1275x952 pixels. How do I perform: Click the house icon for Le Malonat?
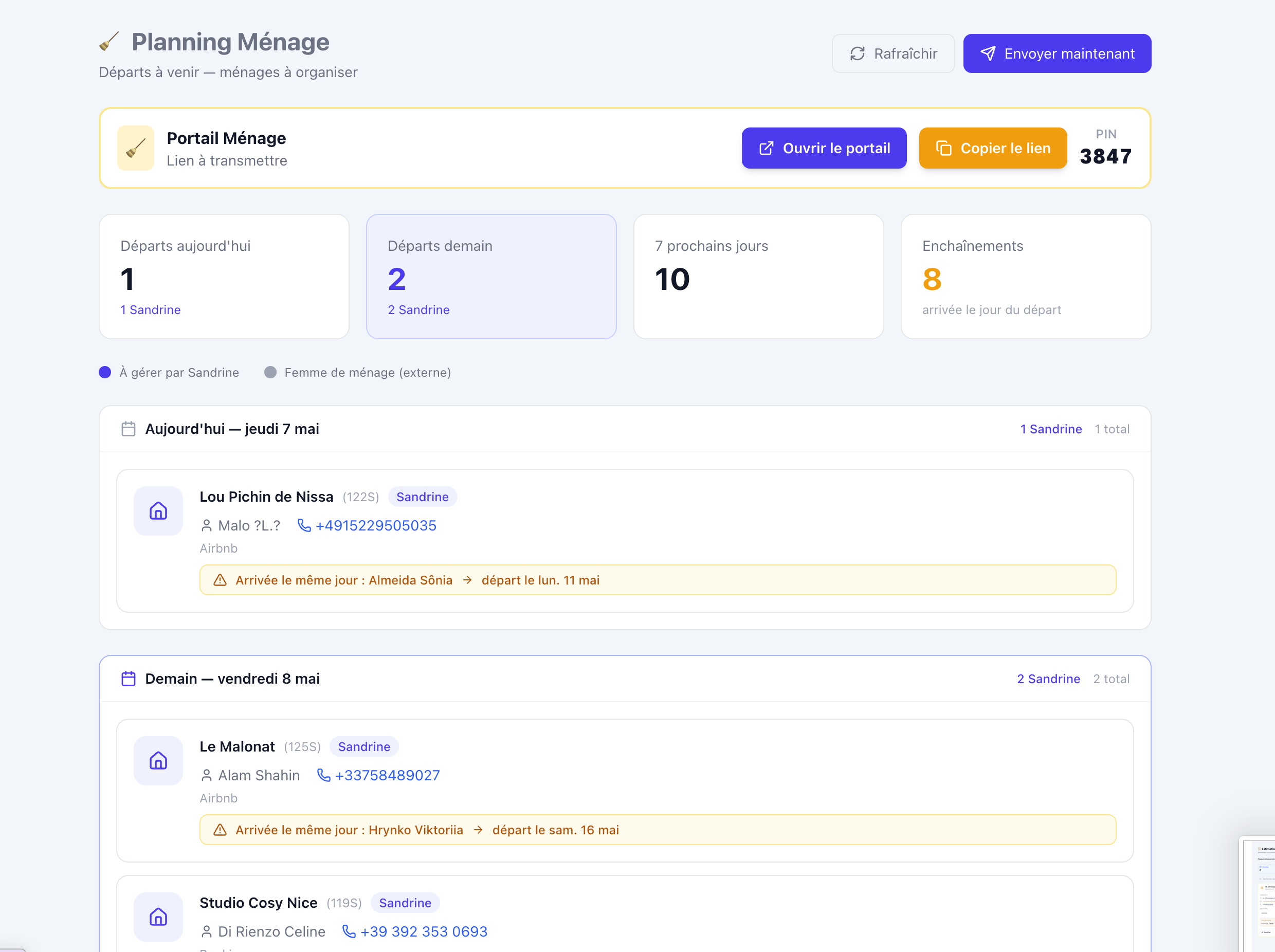pyautogui.click(x=158, y=761)
